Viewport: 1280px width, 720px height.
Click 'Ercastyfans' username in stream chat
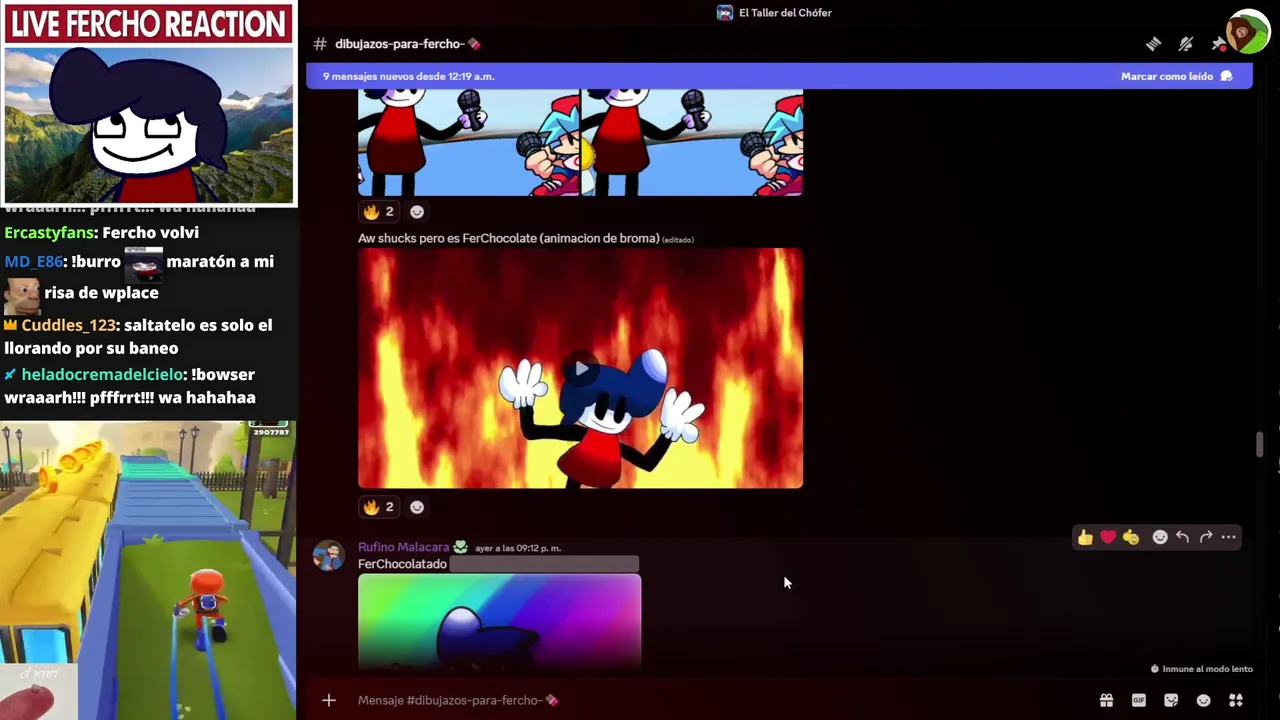49,232
